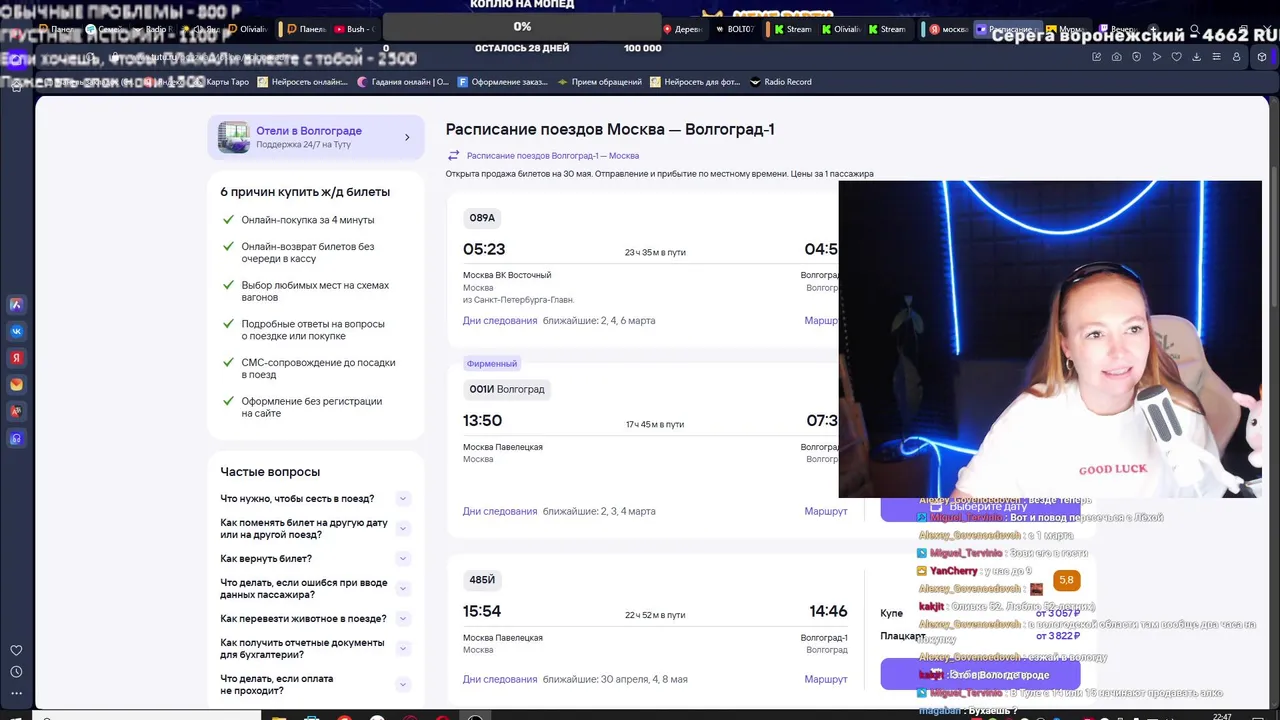
Task: Open easy setup sliders toolbar icon
Action: tap(1216, 57)
